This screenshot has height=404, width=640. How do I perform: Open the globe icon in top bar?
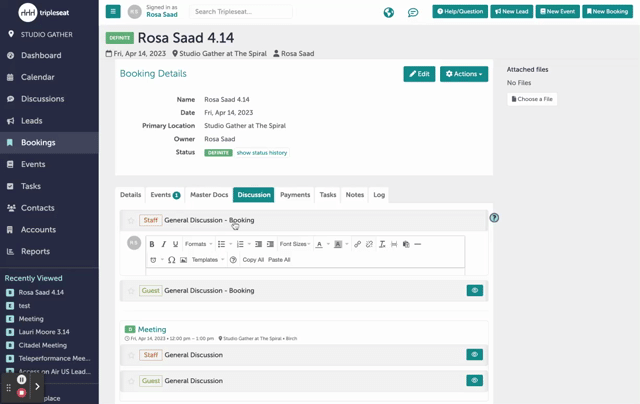click(x=389, y=12)
